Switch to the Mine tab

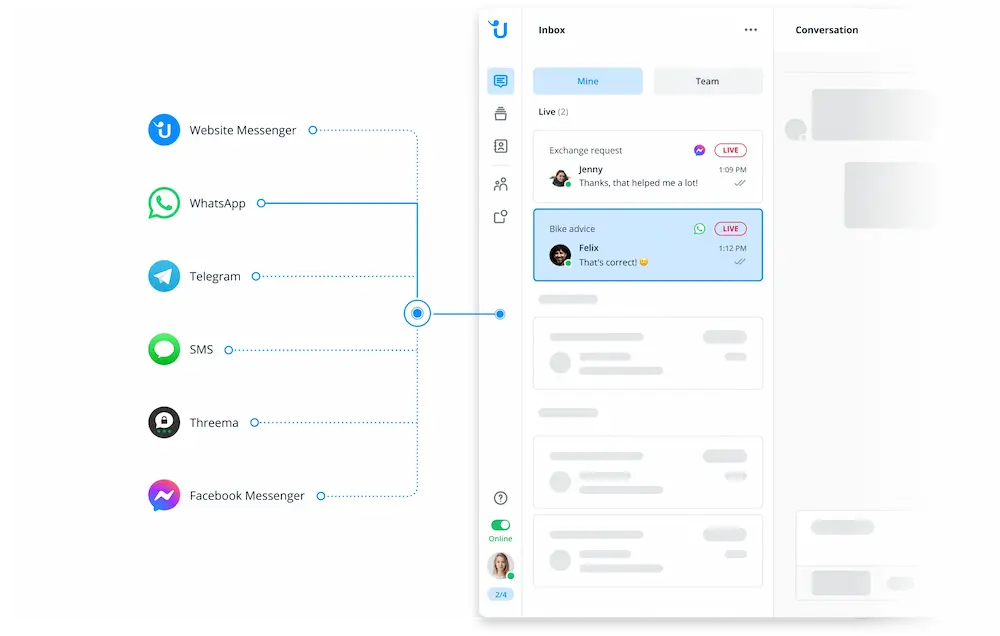(588, 81)
